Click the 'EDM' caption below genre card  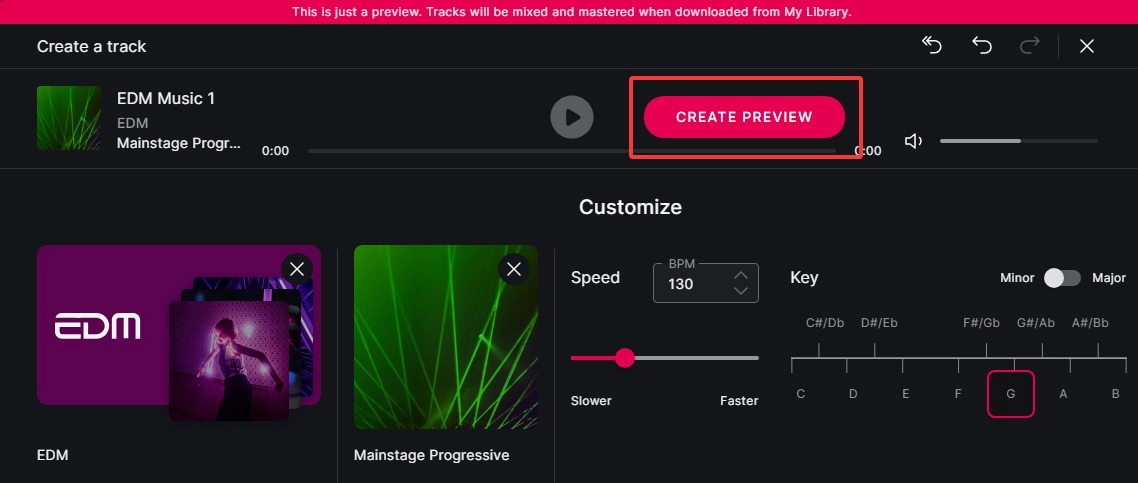click(52, 455)
